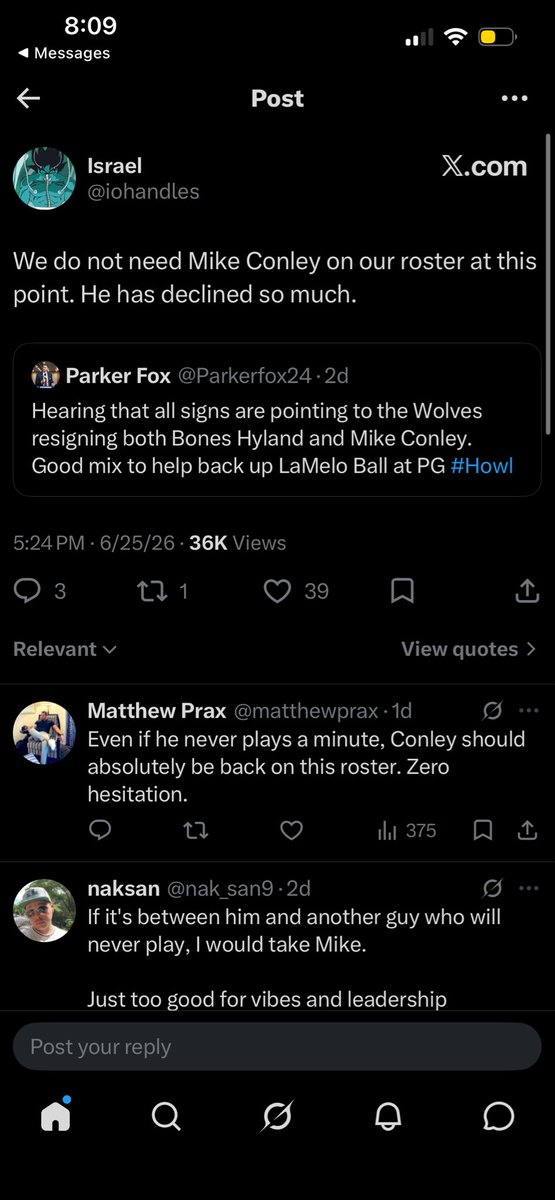Return to Messages via status bar link
This screenshot has height=1200, width=555.
[x=64, y=53]
